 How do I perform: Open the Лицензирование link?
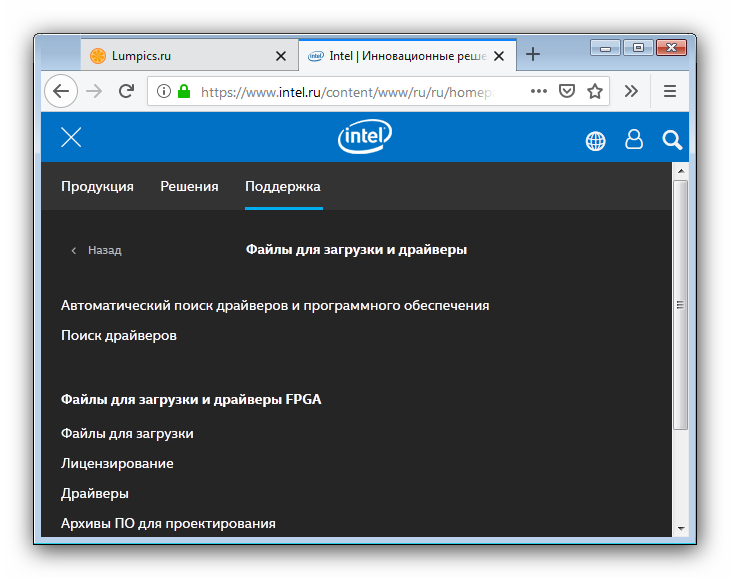coord(117,464)
